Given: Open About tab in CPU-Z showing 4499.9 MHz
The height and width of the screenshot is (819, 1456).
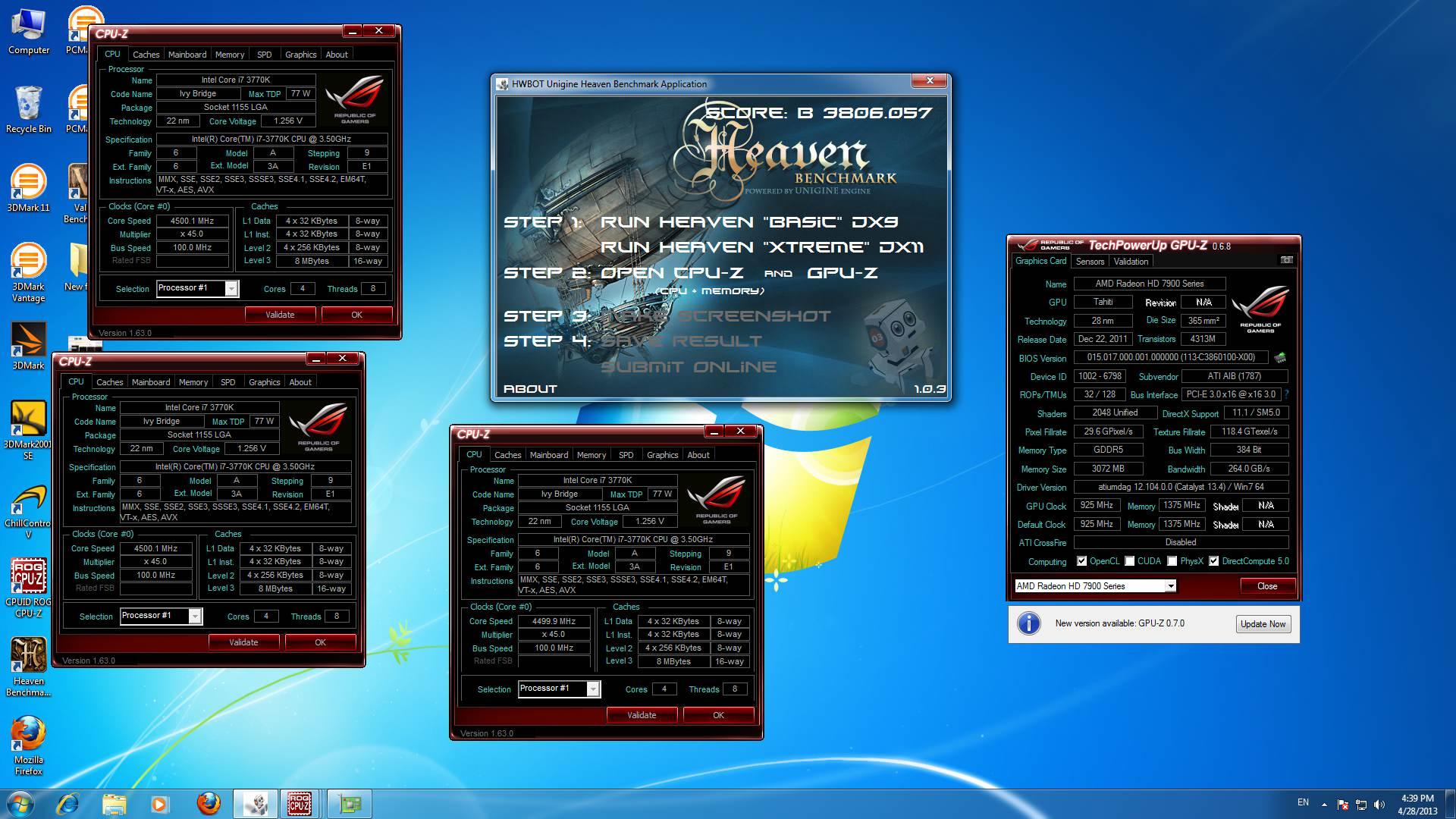Looking at the screenshot, I should pyautogui.click(x=698, y=455).
